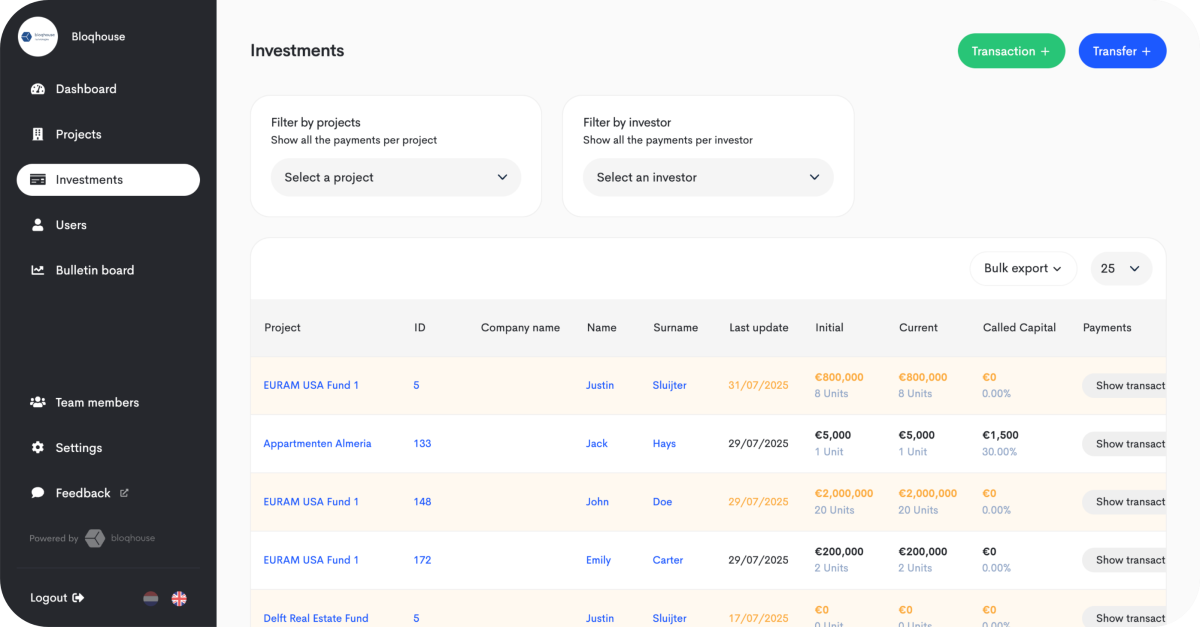Expand the Bulk export dropdown

1022,268
